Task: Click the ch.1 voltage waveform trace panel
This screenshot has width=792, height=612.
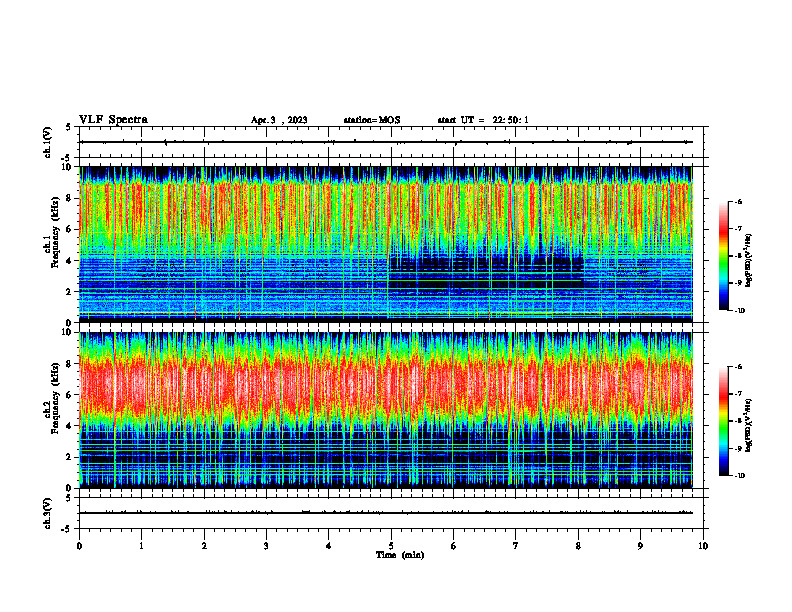Action: [393, 142]
